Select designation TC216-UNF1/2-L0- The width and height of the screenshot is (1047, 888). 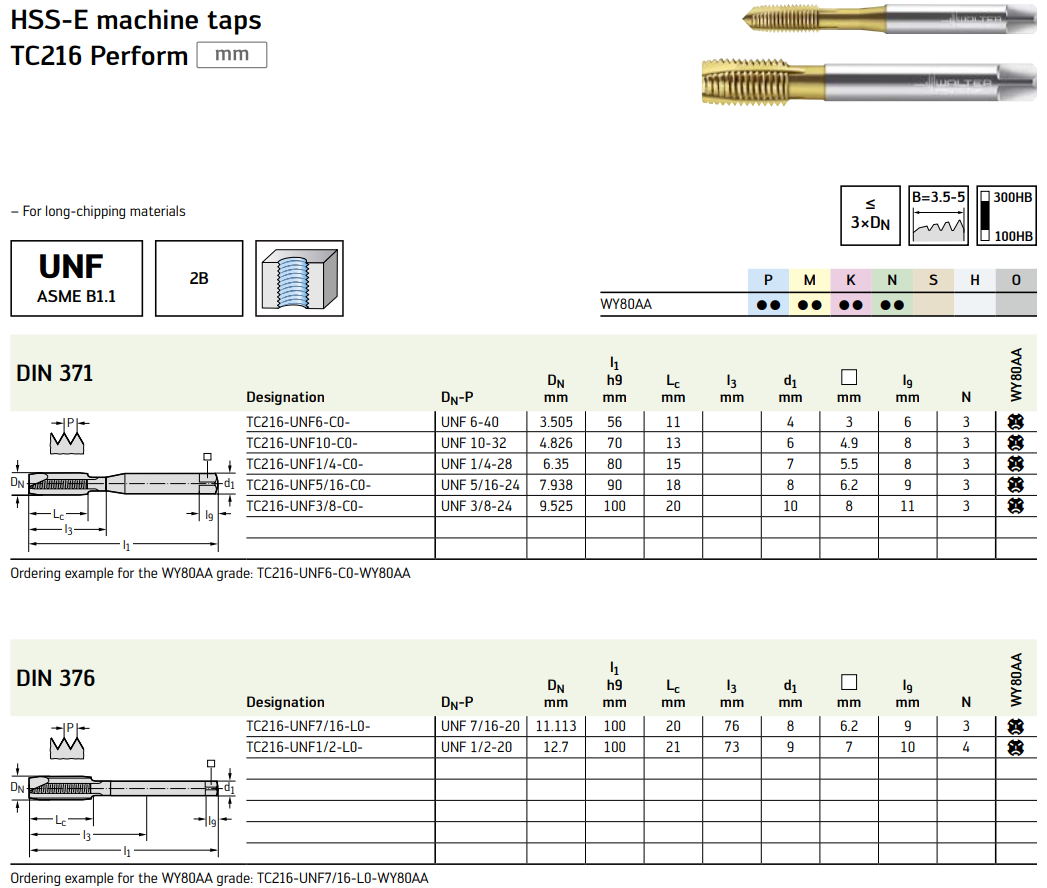click(x=304, y=747)
